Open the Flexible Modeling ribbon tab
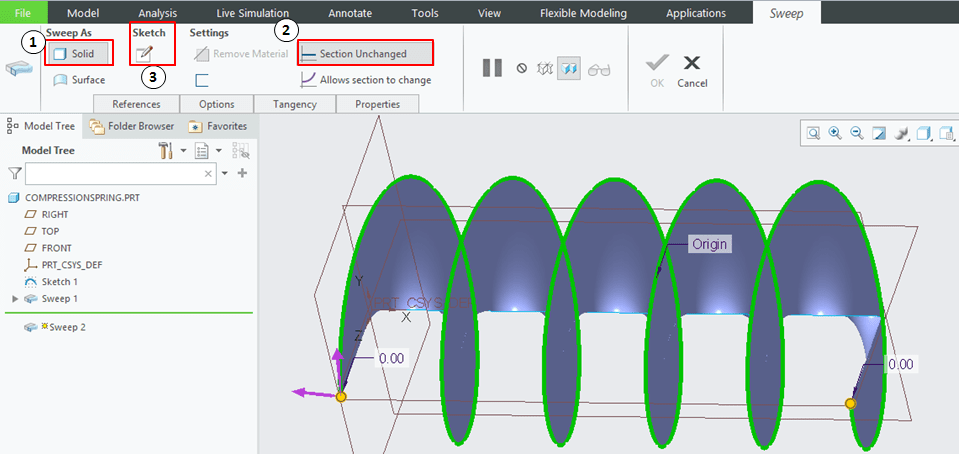Image resolution: width=959 pixels, height=454 pixels. [583, 13]
